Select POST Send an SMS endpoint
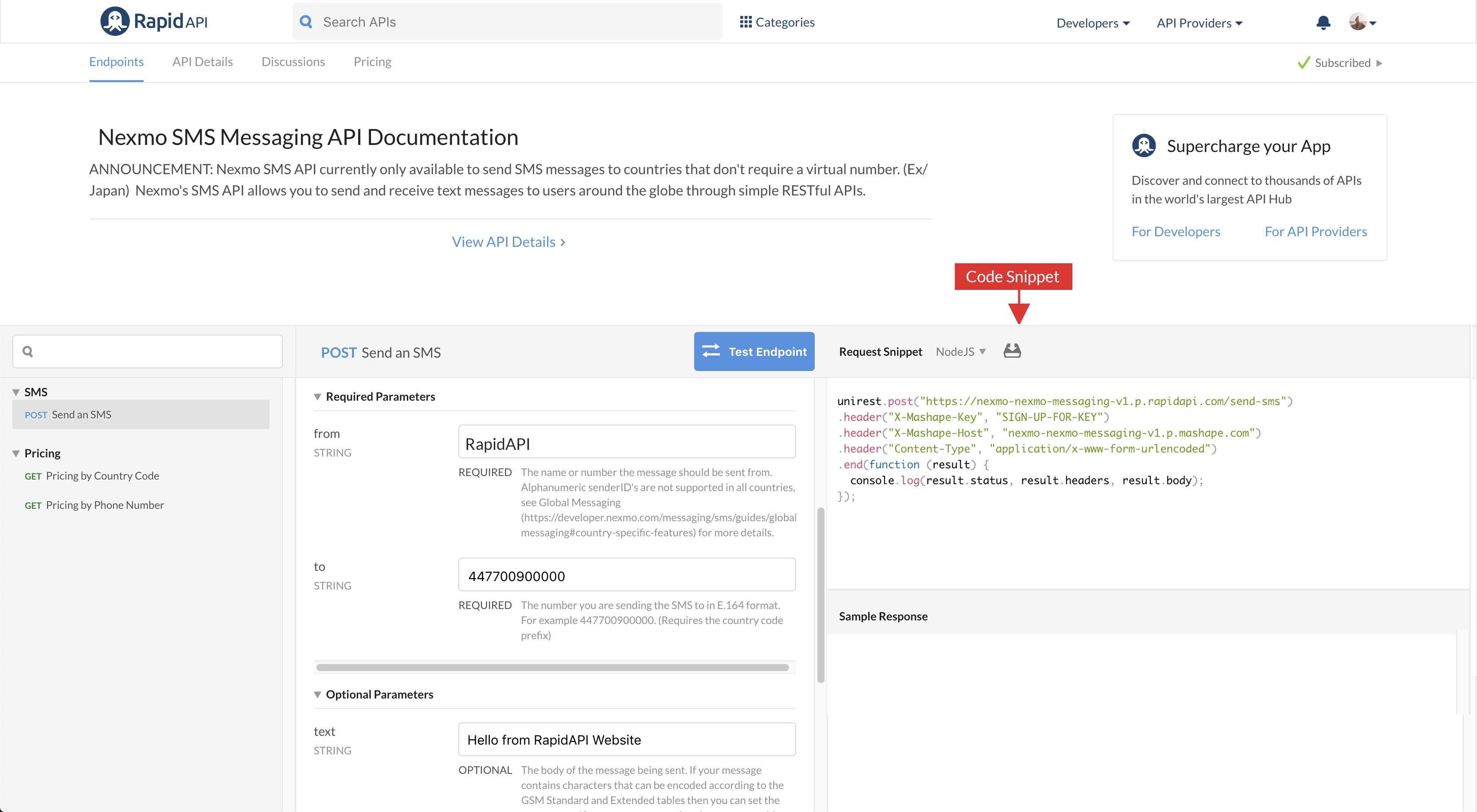This screenshot has width=1477, height=812. click(141, 414)
